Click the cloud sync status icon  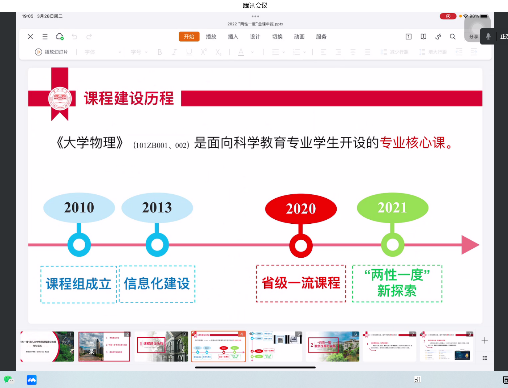coord(60,37)
